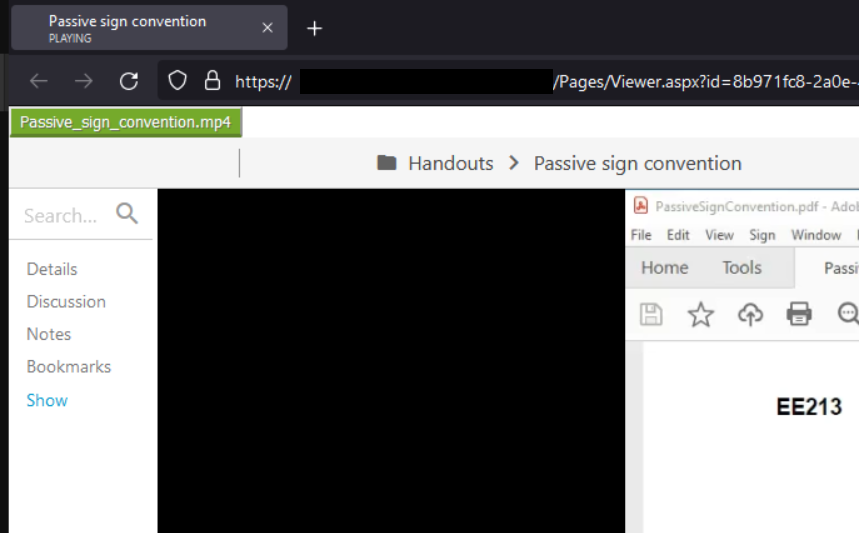Open a new browser tab with the plus icon

[314, 28]
